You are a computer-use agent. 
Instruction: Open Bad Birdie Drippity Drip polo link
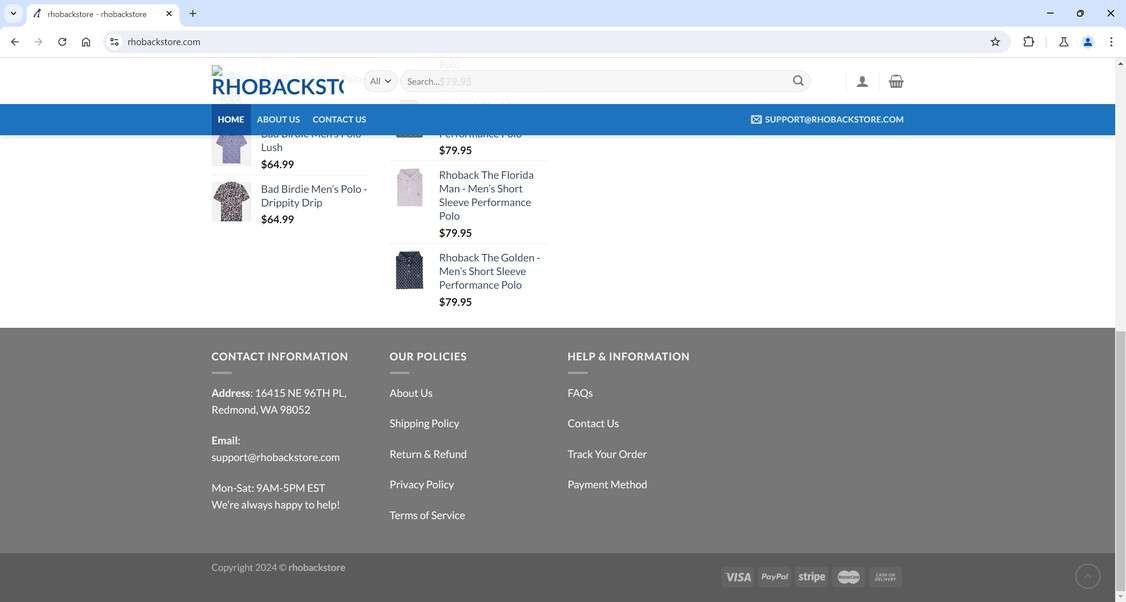[314, 195]
